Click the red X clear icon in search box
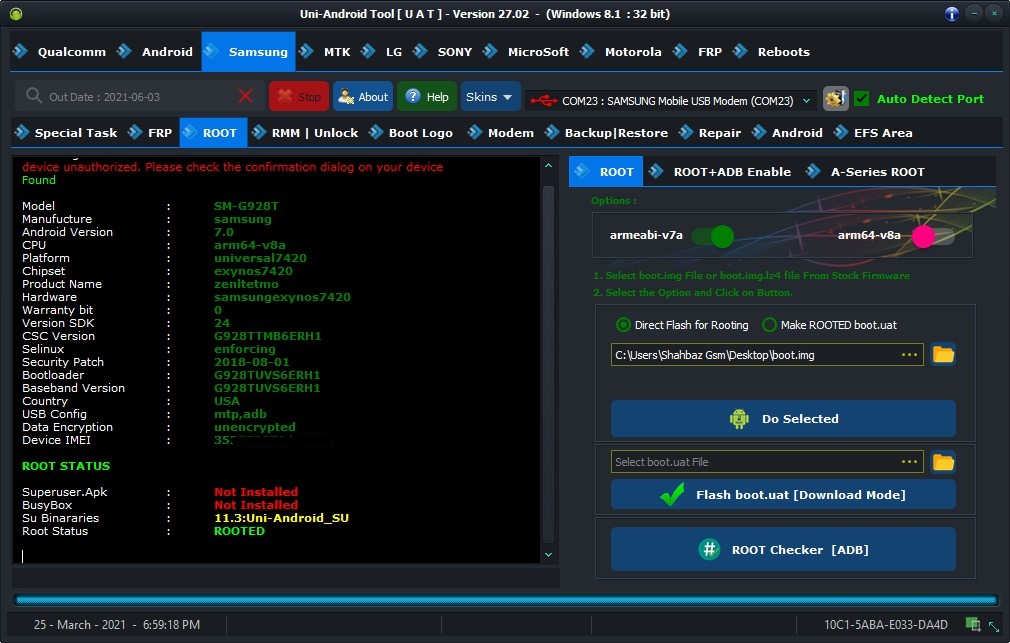1010x643 pixels. (x=245, y=96)
